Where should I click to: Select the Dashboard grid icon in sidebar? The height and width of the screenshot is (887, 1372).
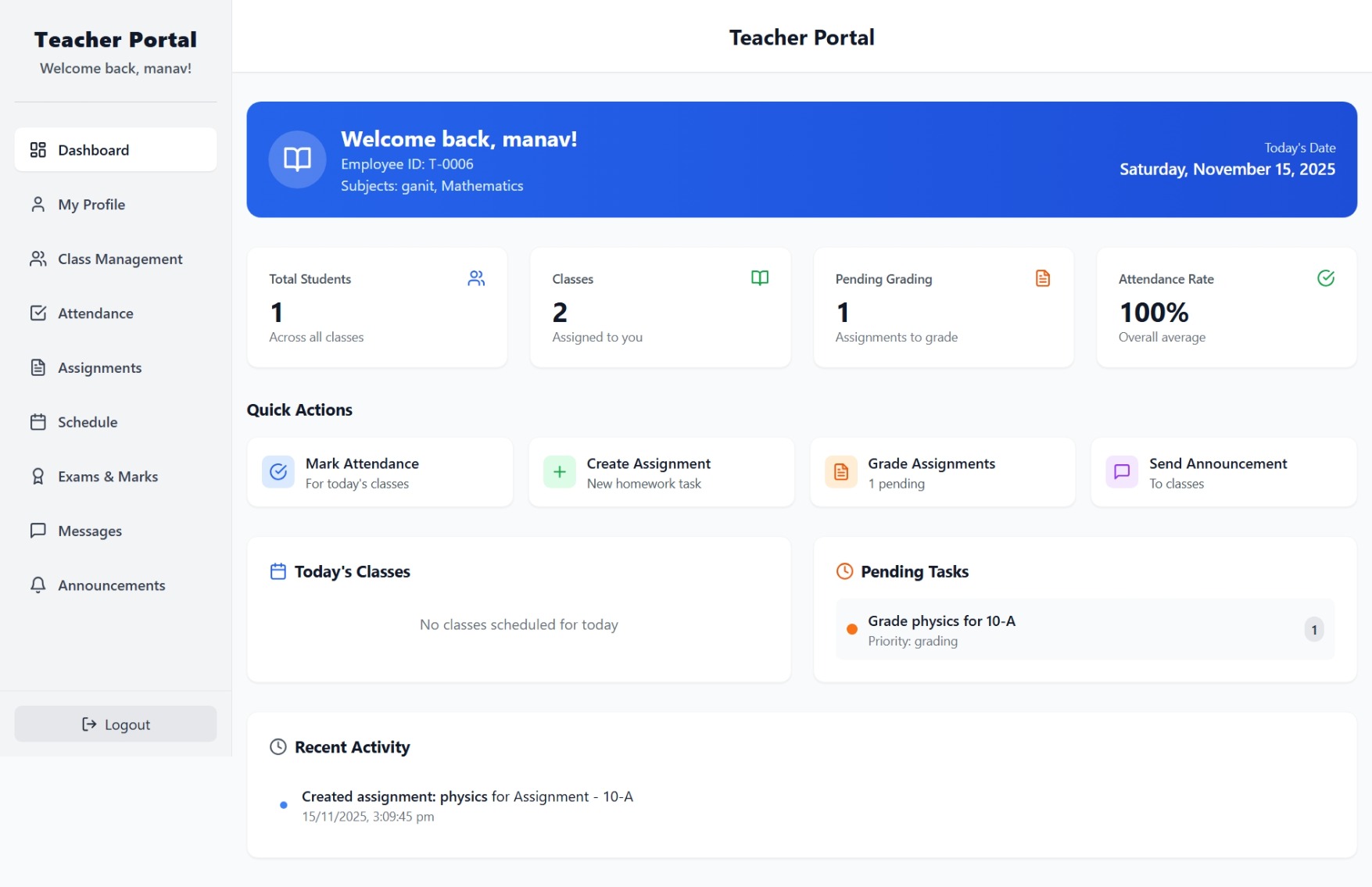point(38,149)
